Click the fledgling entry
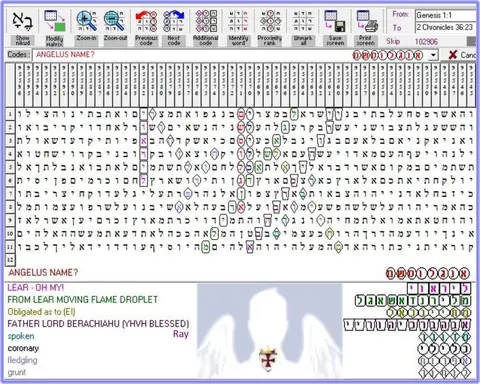 pos(22,360)
